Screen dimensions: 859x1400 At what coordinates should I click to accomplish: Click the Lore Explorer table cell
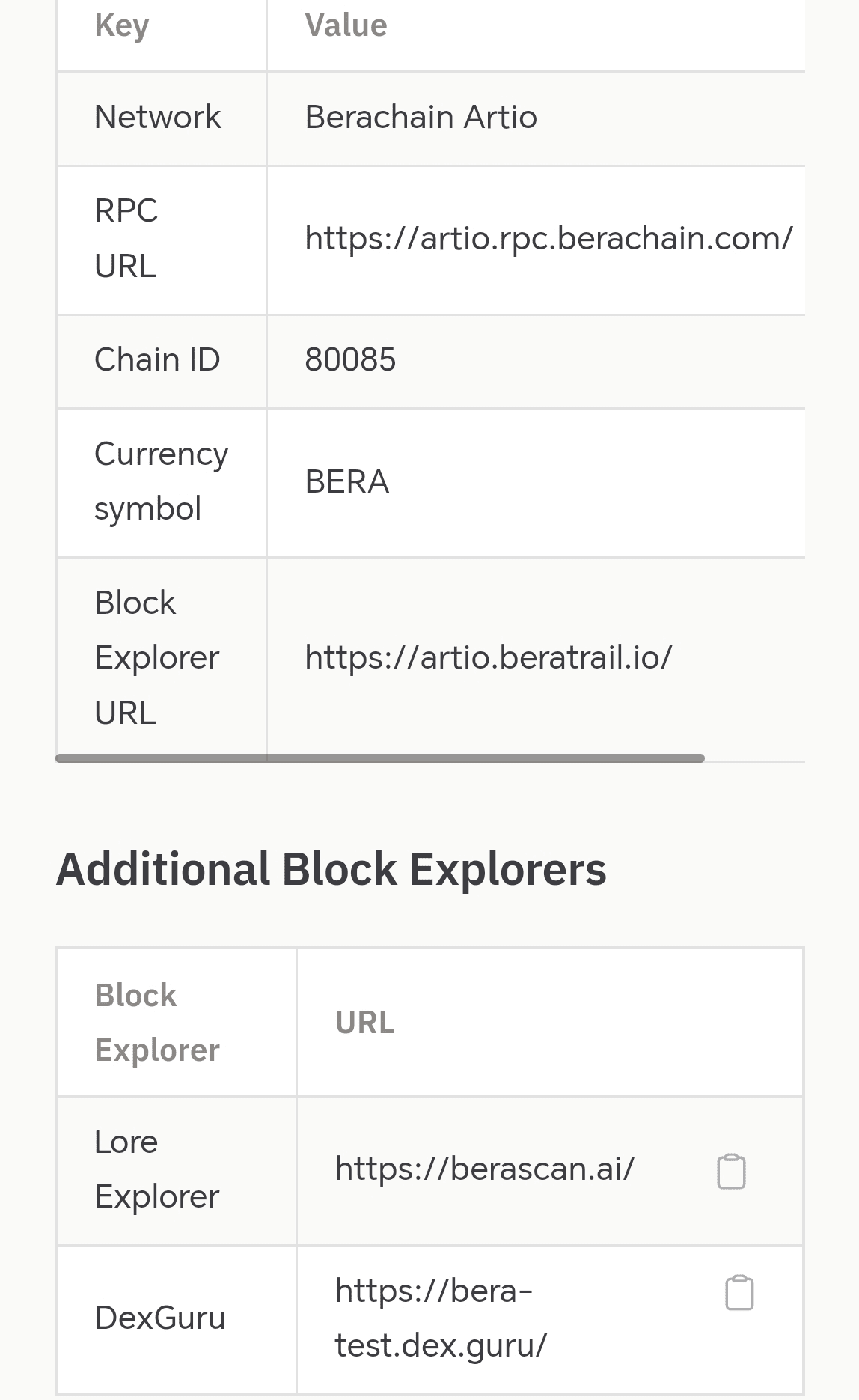coord(156,1169)
